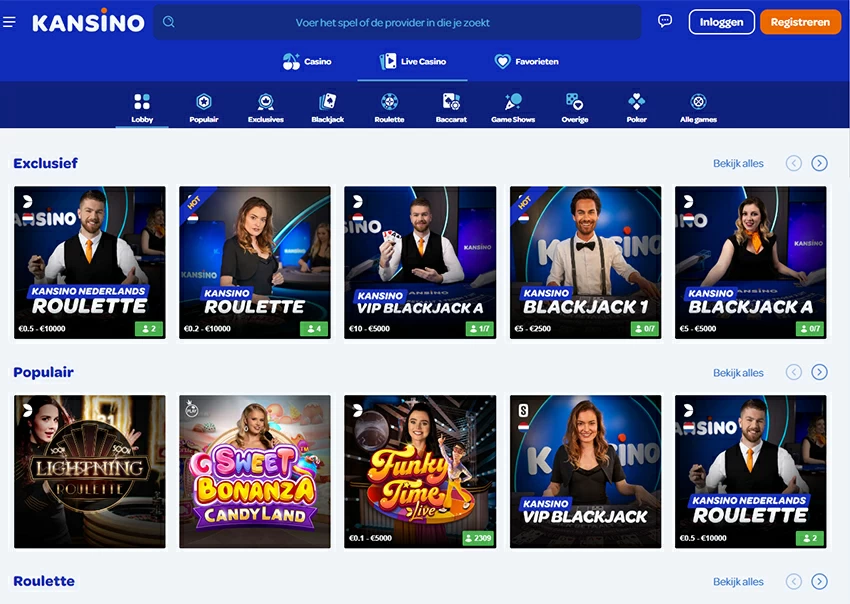Open the chat support bubble

pyautogui.click(x=665, y=20)
